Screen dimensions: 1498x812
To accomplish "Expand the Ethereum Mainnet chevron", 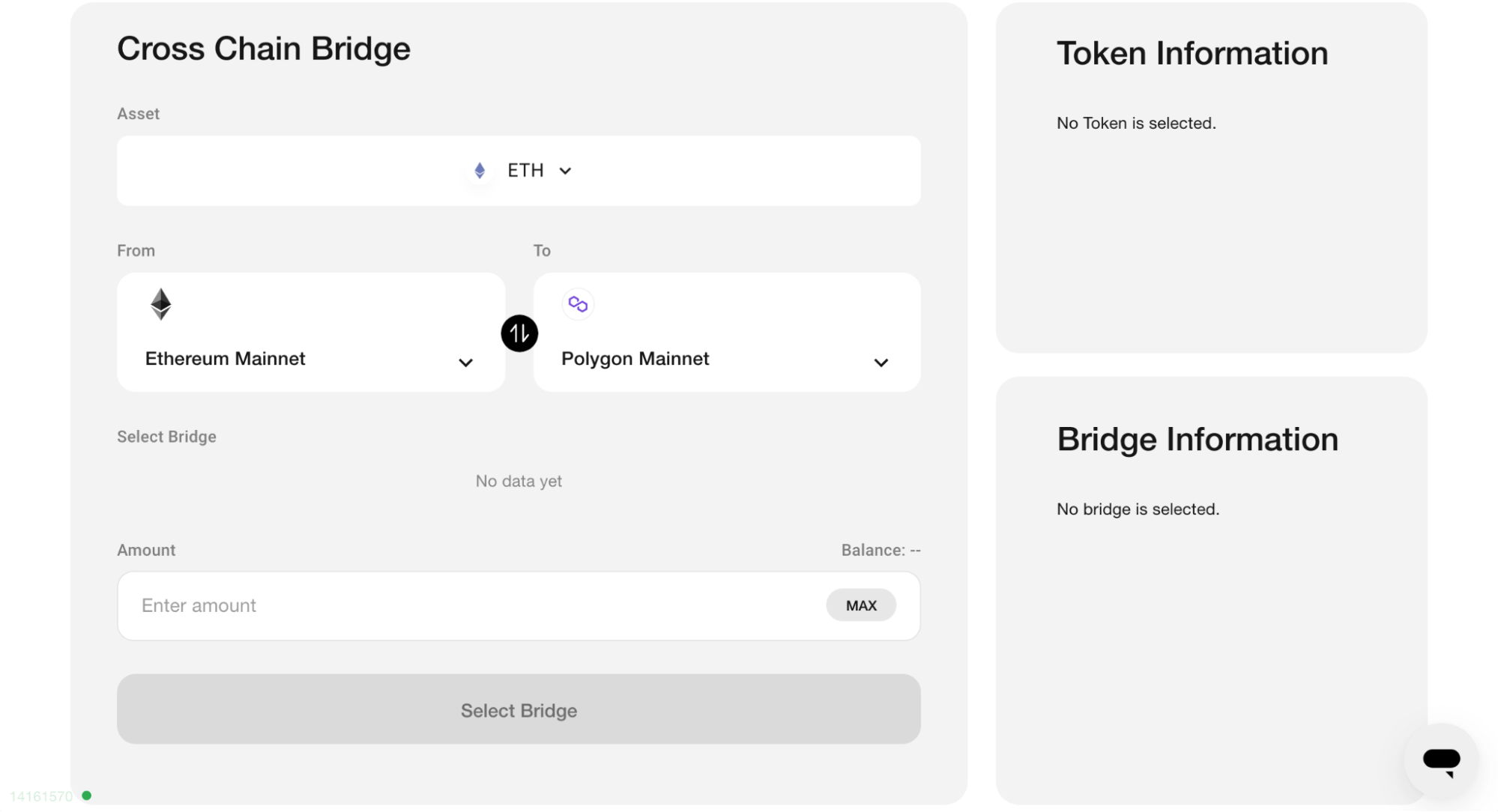I will [465, 363].
